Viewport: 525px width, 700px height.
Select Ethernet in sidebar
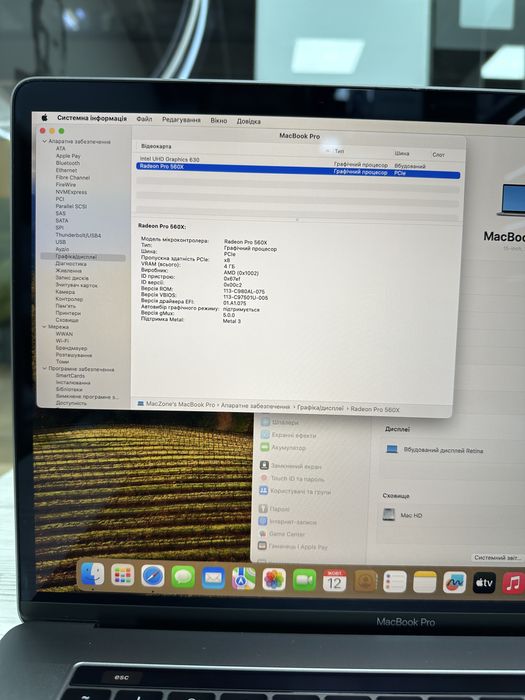click(x=66, y=170)
